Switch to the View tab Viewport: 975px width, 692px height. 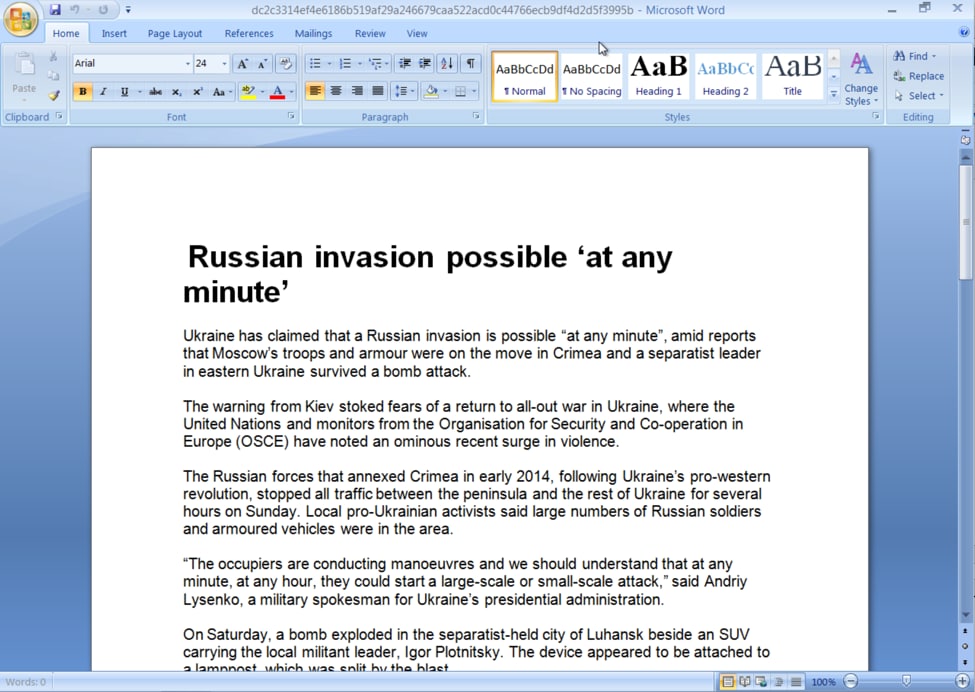[x=417, y=34]
